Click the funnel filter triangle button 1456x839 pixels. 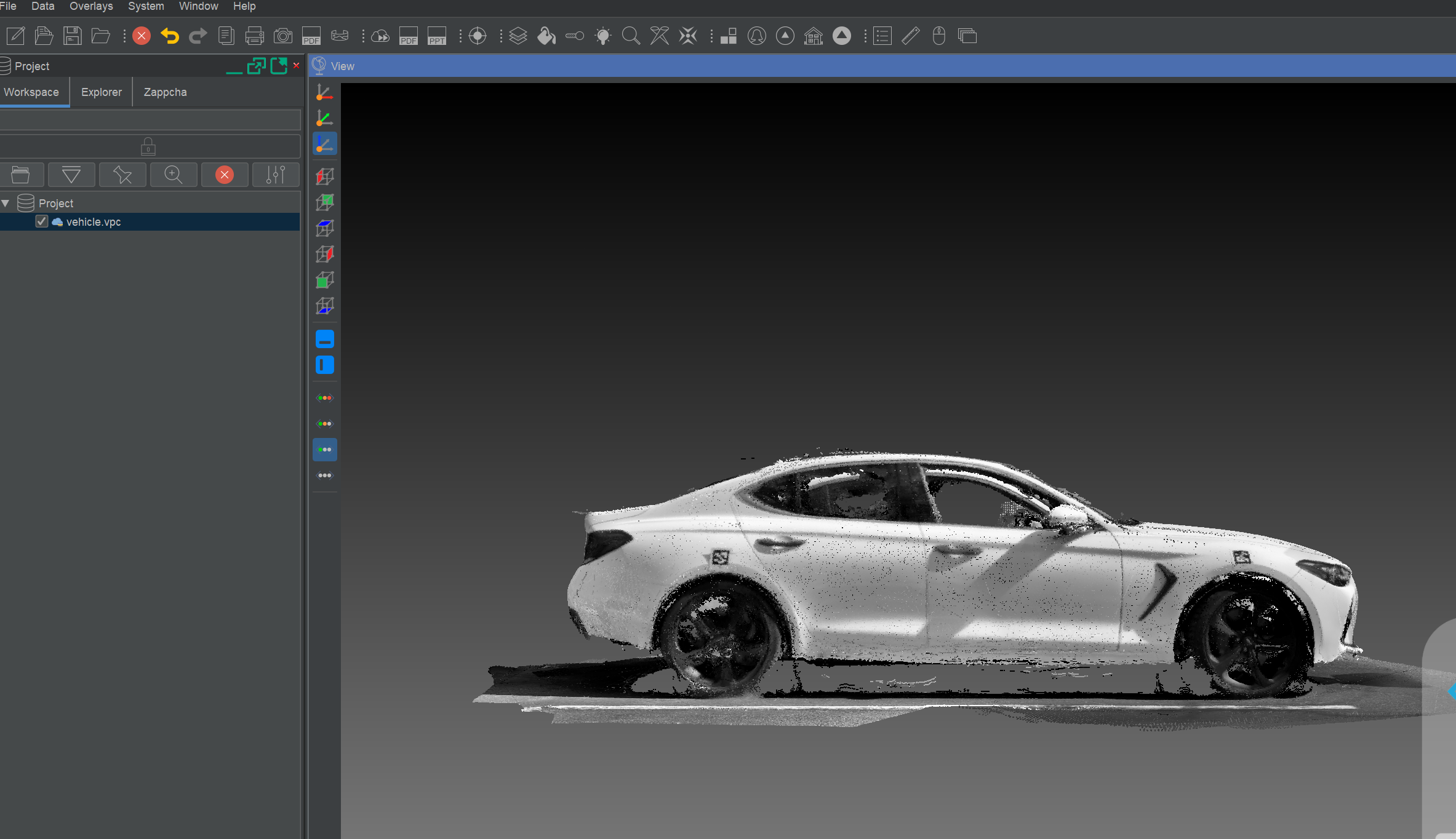71,175
